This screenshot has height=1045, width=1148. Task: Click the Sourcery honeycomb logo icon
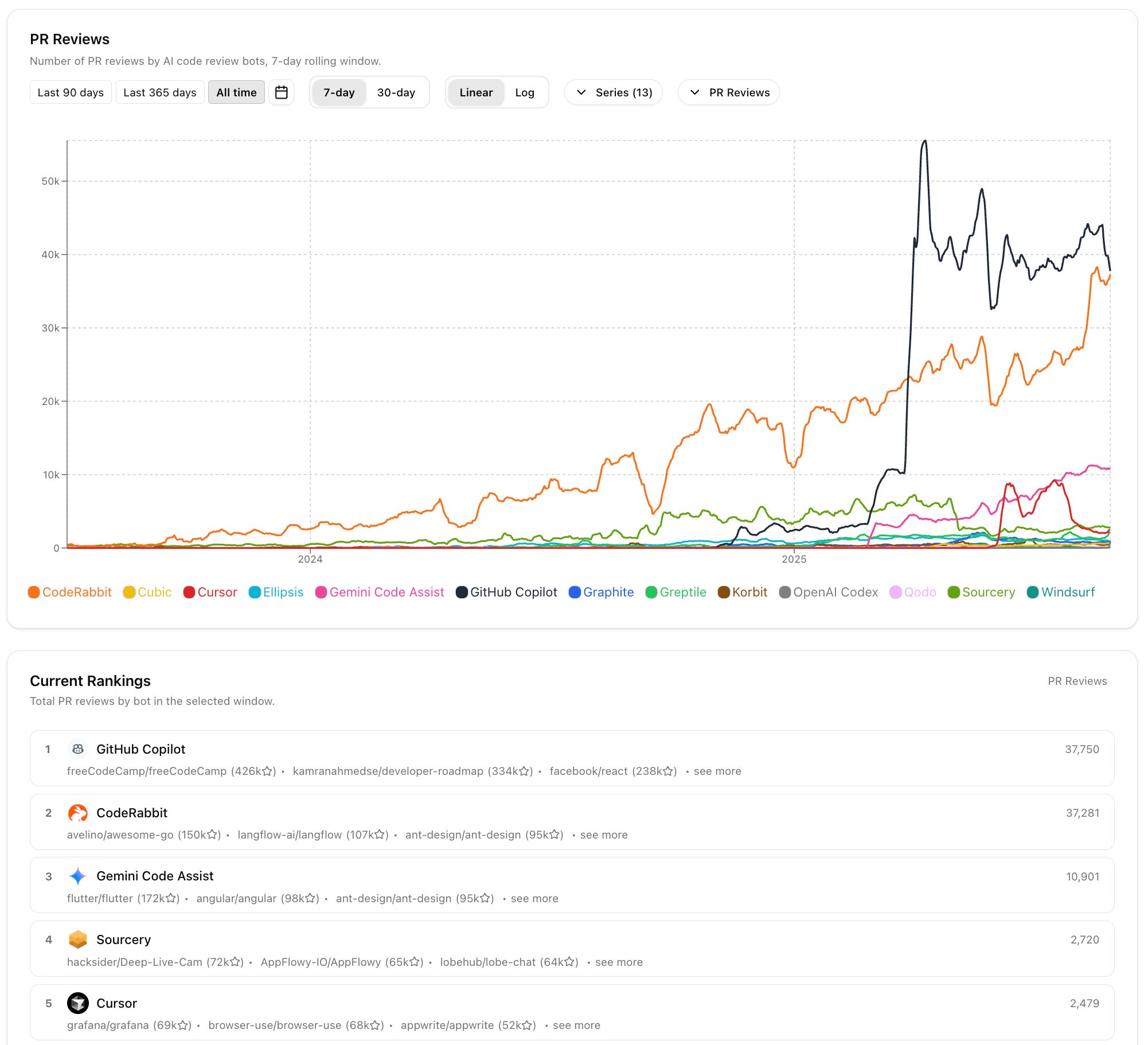pyautogui.click(x=78, y=939)
